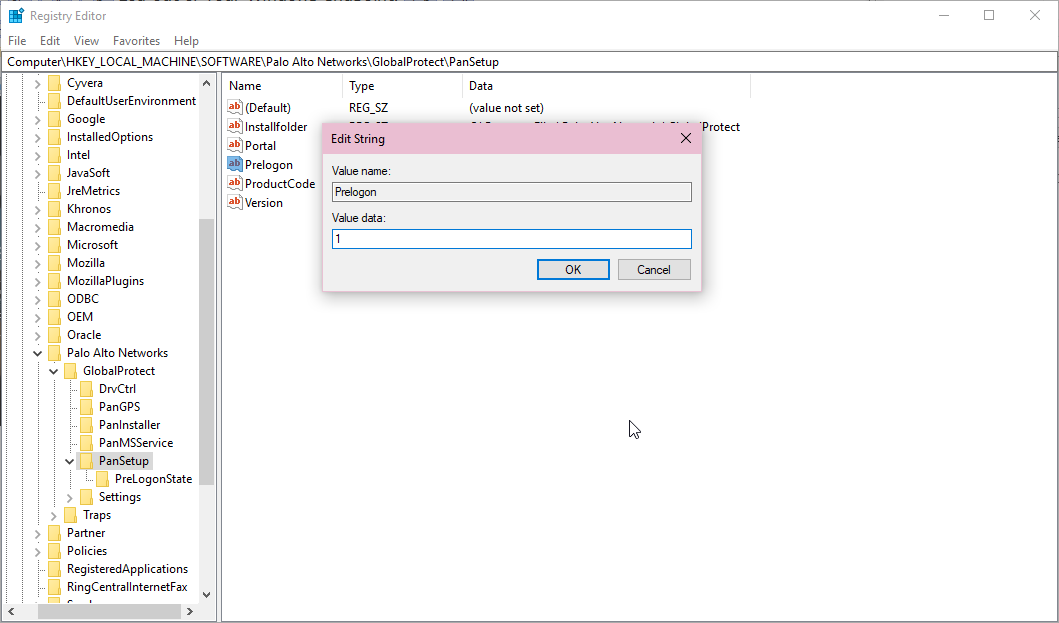This screenshot has width=1059, height=623.
Task: Select the Installfolder value icon
Action: [234, 126]
